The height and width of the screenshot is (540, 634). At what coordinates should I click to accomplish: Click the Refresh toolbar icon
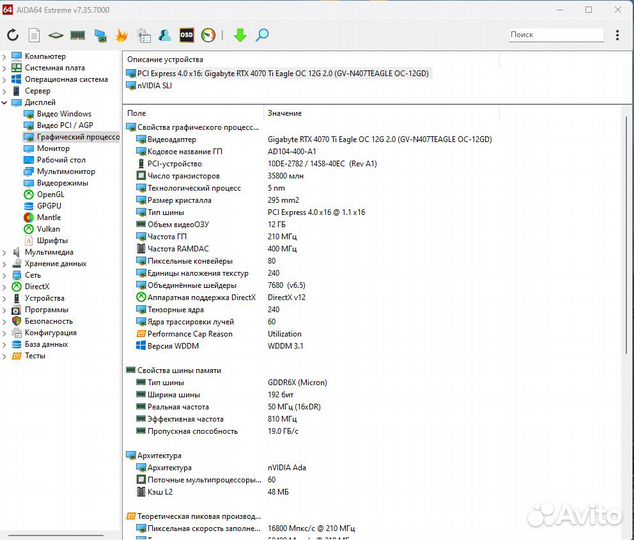[13, 35]
